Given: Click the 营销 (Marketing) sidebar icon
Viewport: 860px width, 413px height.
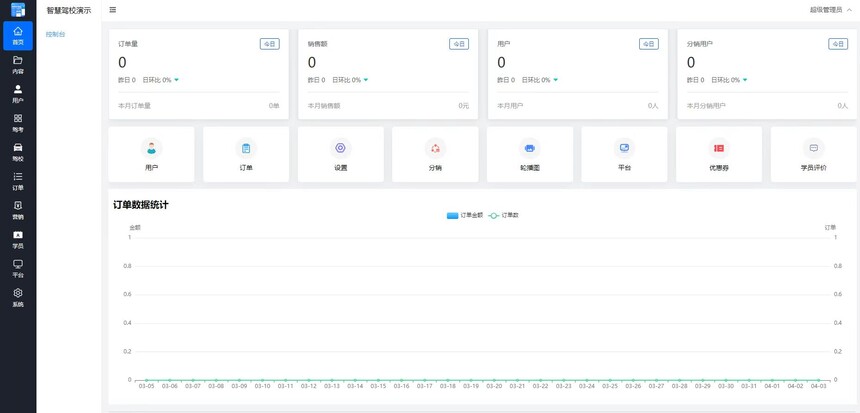Looking at the screenshot, I should coord(18,210).
